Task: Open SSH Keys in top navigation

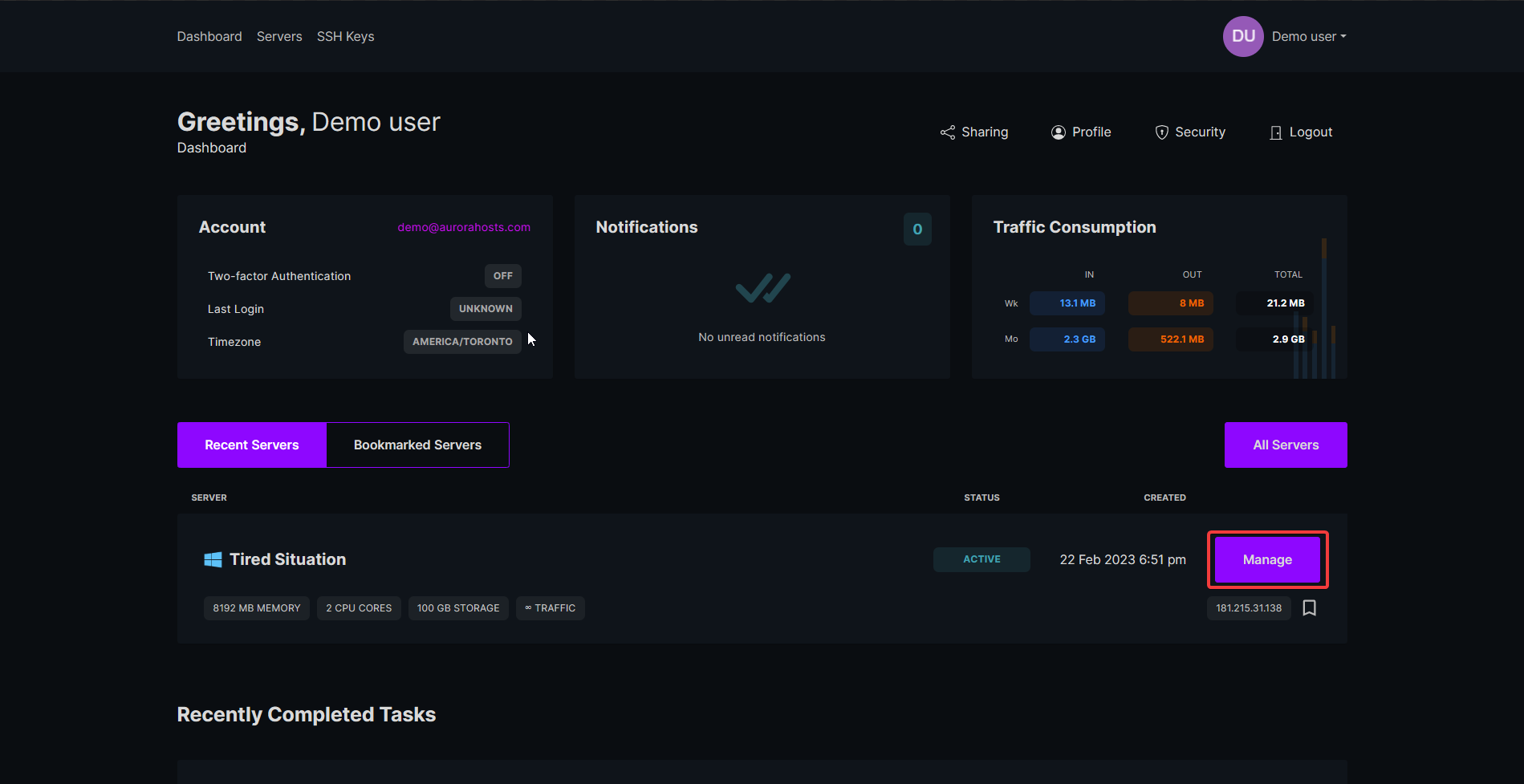Action: [x=345, y=37]
